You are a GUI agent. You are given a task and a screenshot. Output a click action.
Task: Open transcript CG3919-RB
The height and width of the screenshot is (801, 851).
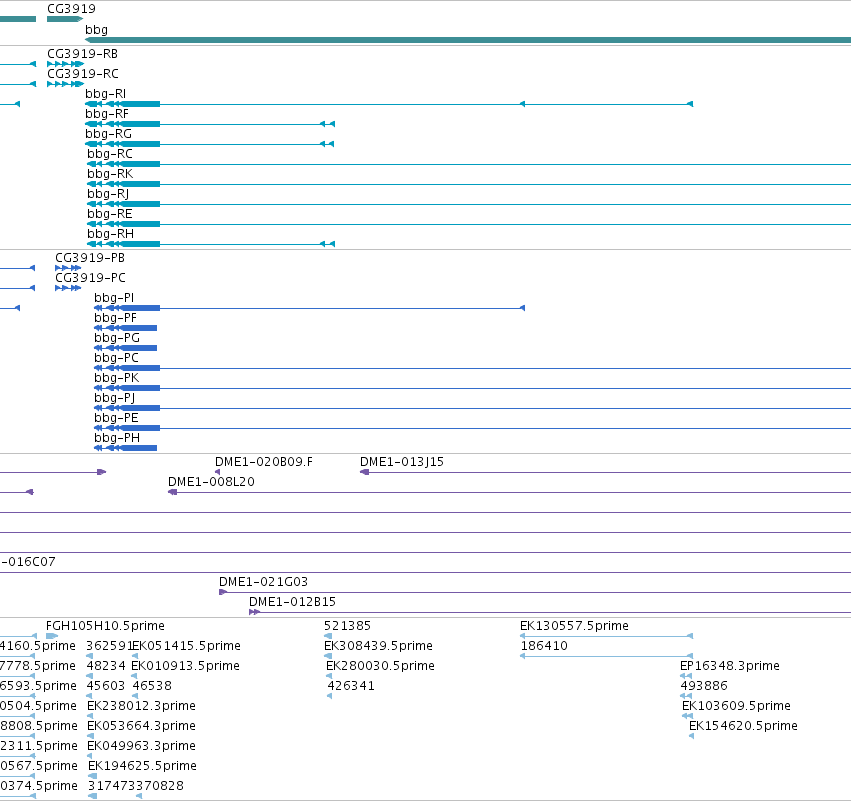[x=82, y=54]
